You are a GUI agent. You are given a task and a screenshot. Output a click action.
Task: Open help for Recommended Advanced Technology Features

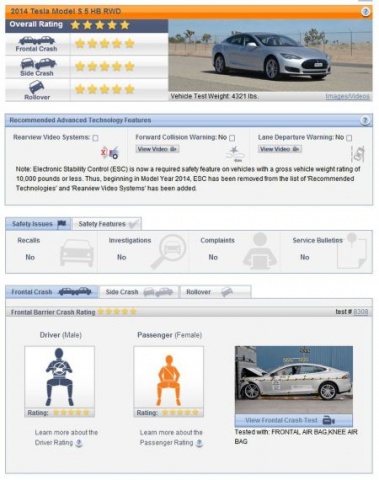(x=365, y=120)
